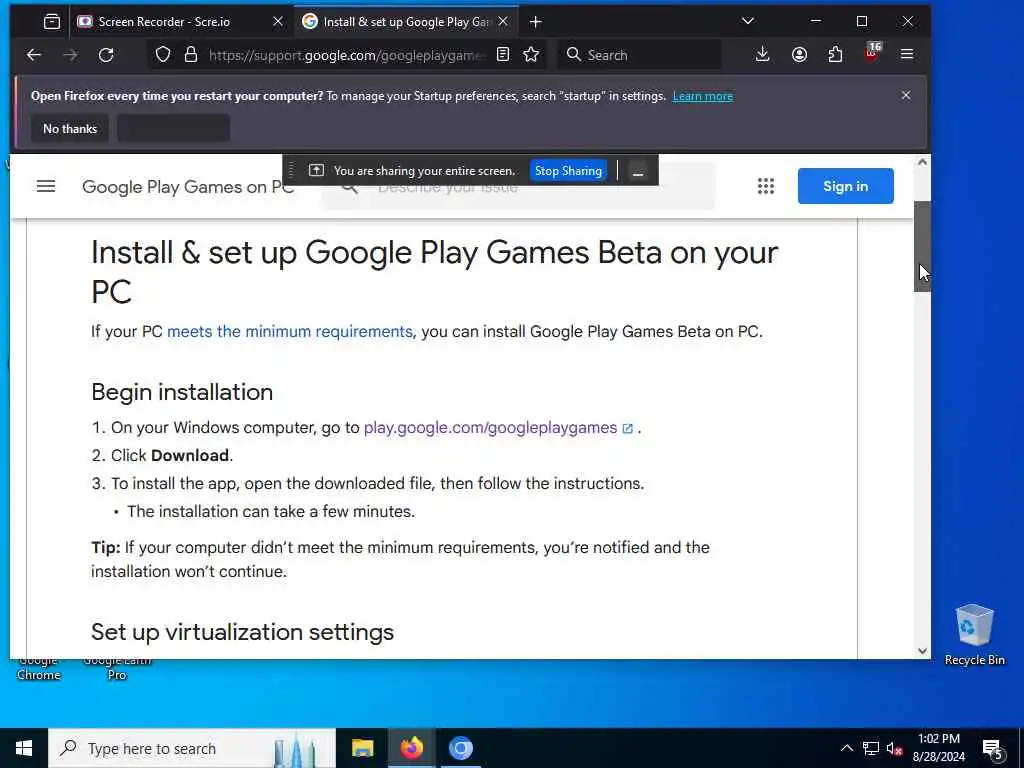This screenshot has width=1024, height=768.
Task: Focus the Firefox Search box
Action: pyautogui.click(x=640, y=55)
